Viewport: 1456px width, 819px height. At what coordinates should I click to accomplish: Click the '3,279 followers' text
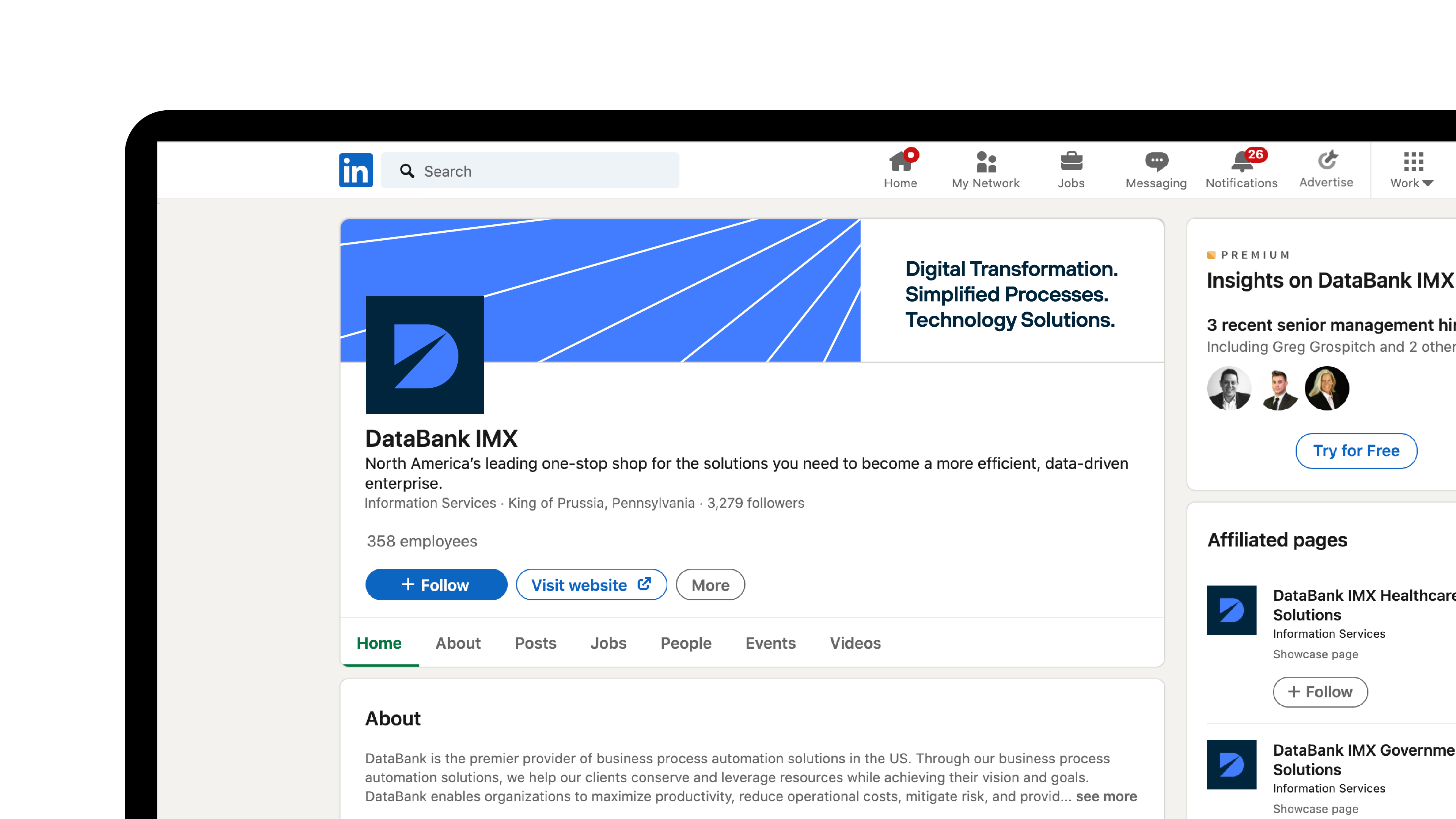click(x=755, y=503)
